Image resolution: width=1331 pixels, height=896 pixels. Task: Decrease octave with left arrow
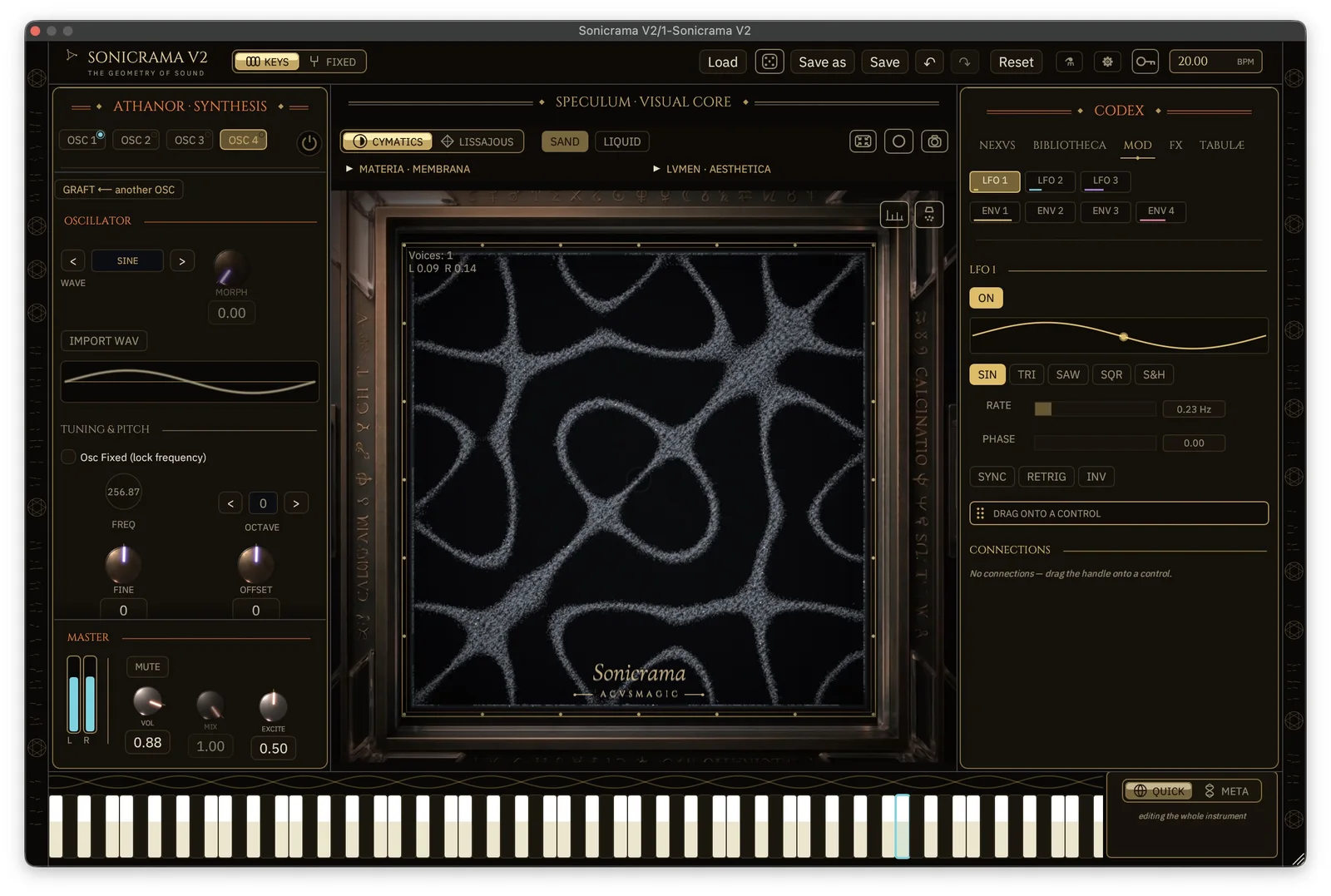click(230, 503)
